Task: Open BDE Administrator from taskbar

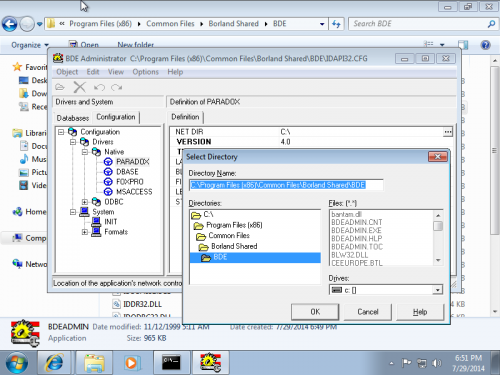Action: tap(210, 363)
